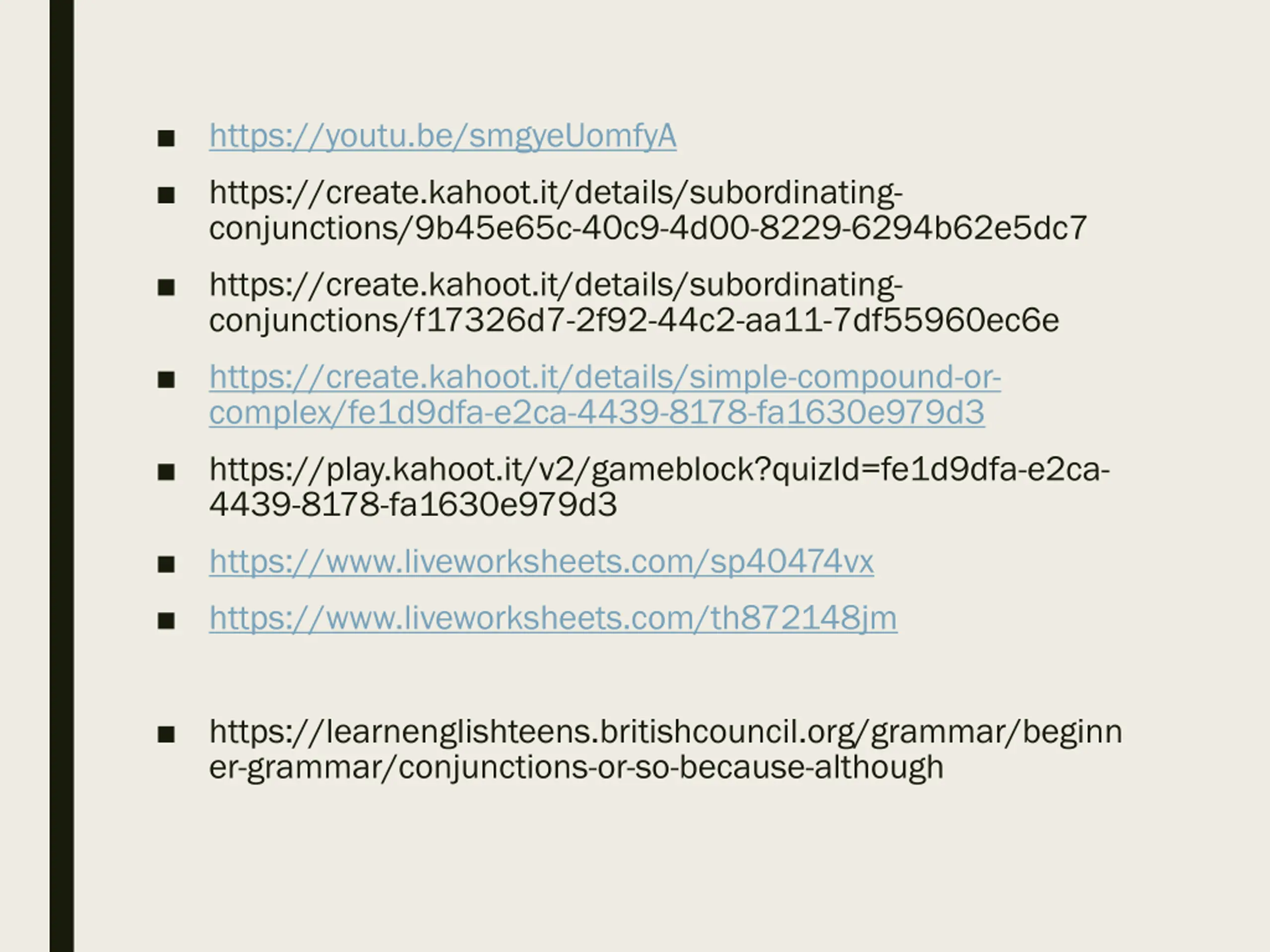Click the bullet beside the f17326d7 Kahoot URL
The width and height of the screenshot is (1270, 952).
pyautogui.click(x=166, y=288)
